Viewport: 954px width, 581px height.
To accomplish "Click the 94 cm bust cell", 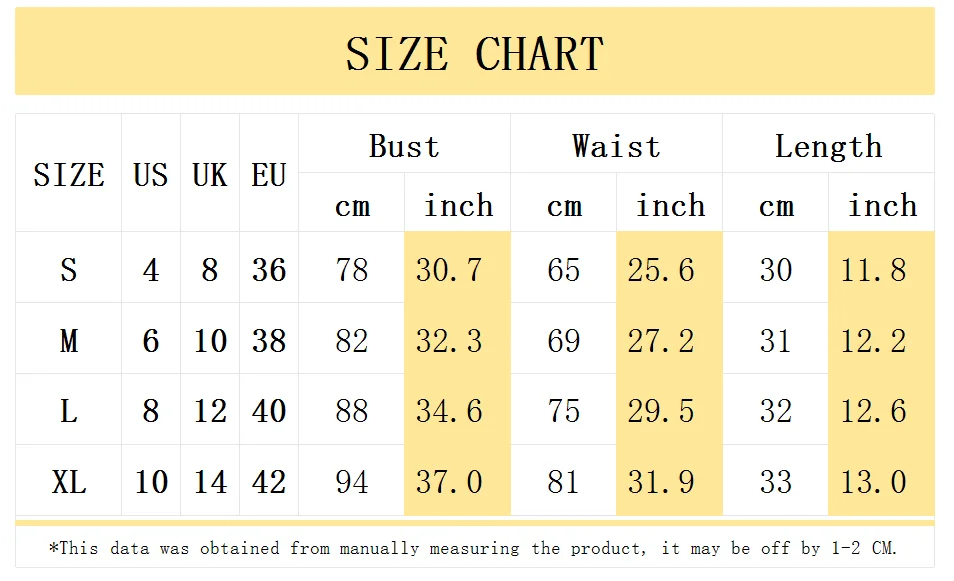I will click(352, 482).
